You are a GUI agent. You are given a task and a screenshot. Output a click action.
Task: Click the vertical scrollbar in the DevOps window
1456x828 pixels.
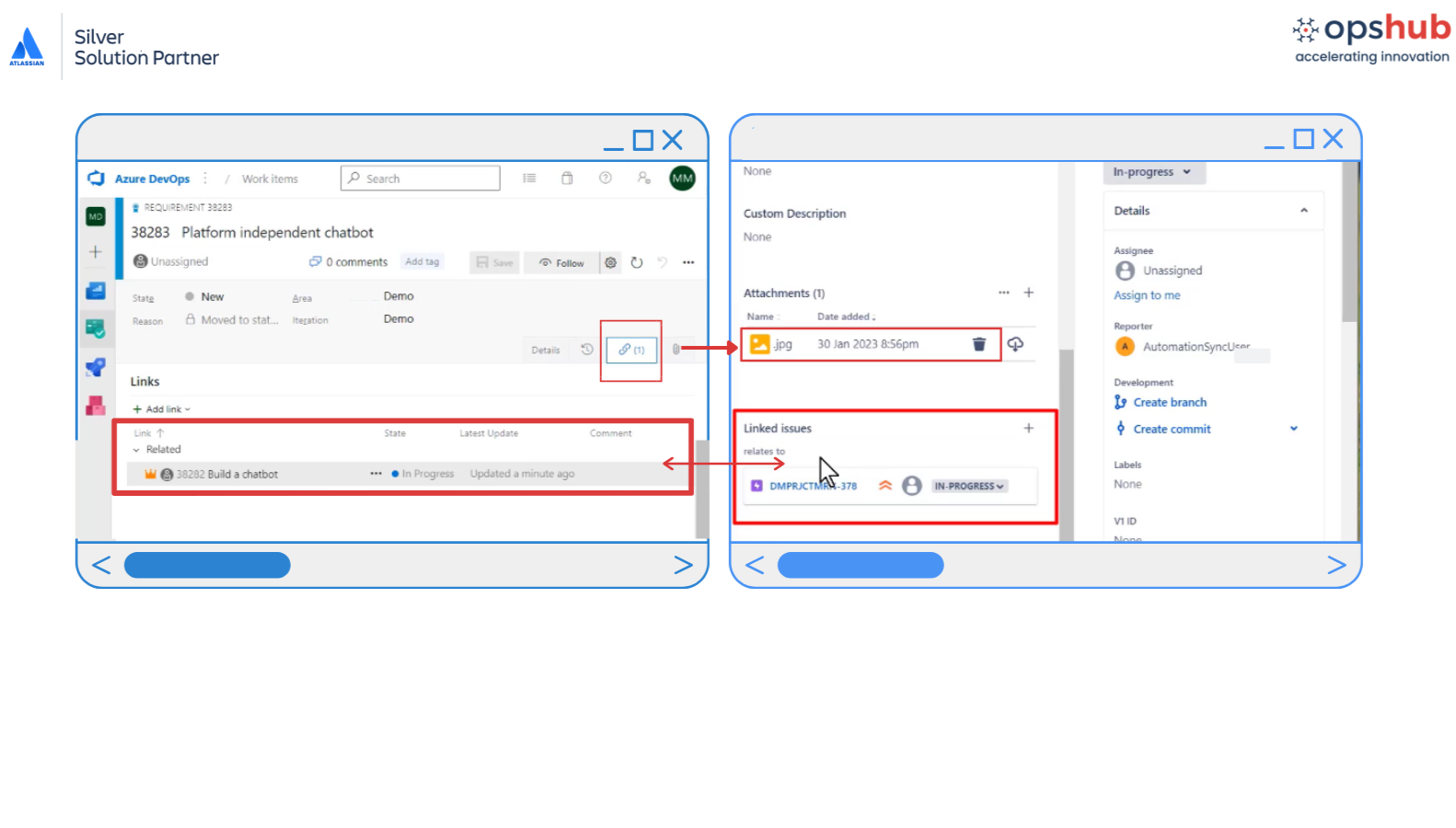point(701,488)
